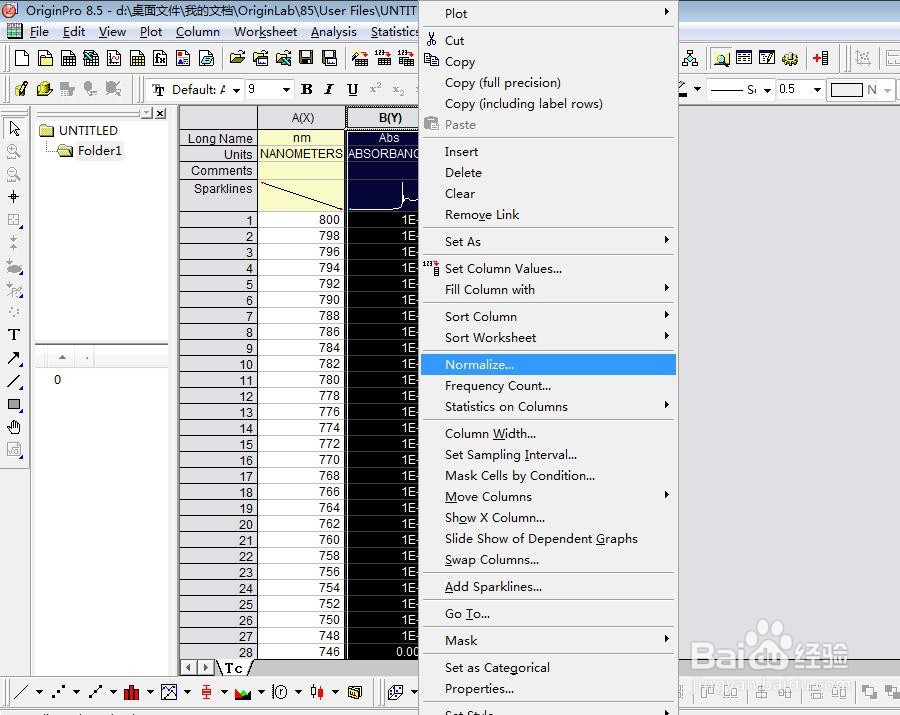The width and height of the screenshot is (900, 715).
Task: Open the line style dropdown
Action: (767, 90)
